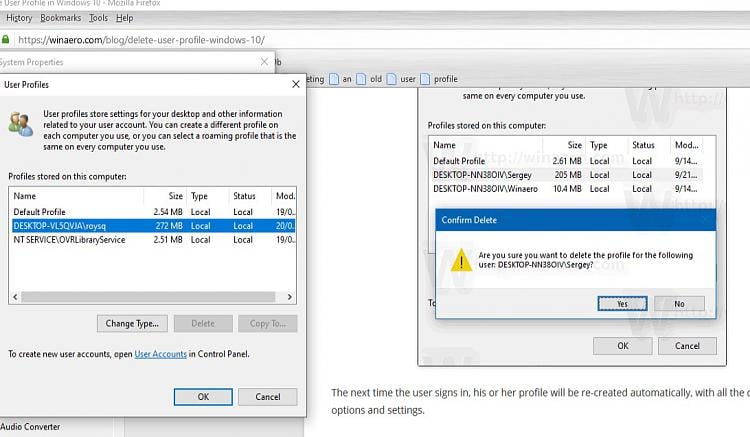This screenshot has height=437, width=750.
Task: Click the horizontal scrollbar thumb in profiles list
Action: click(x=148, y=297)
